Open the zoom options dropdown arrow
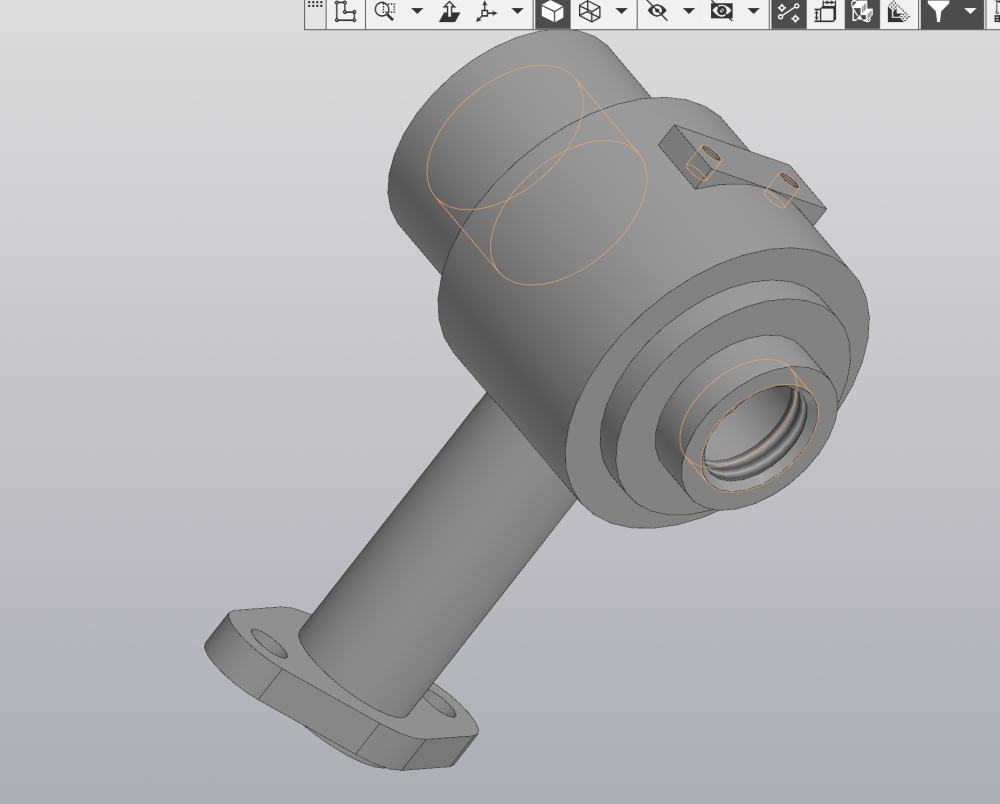Screen dimensions: 1000x804 (x=417, y=11)
